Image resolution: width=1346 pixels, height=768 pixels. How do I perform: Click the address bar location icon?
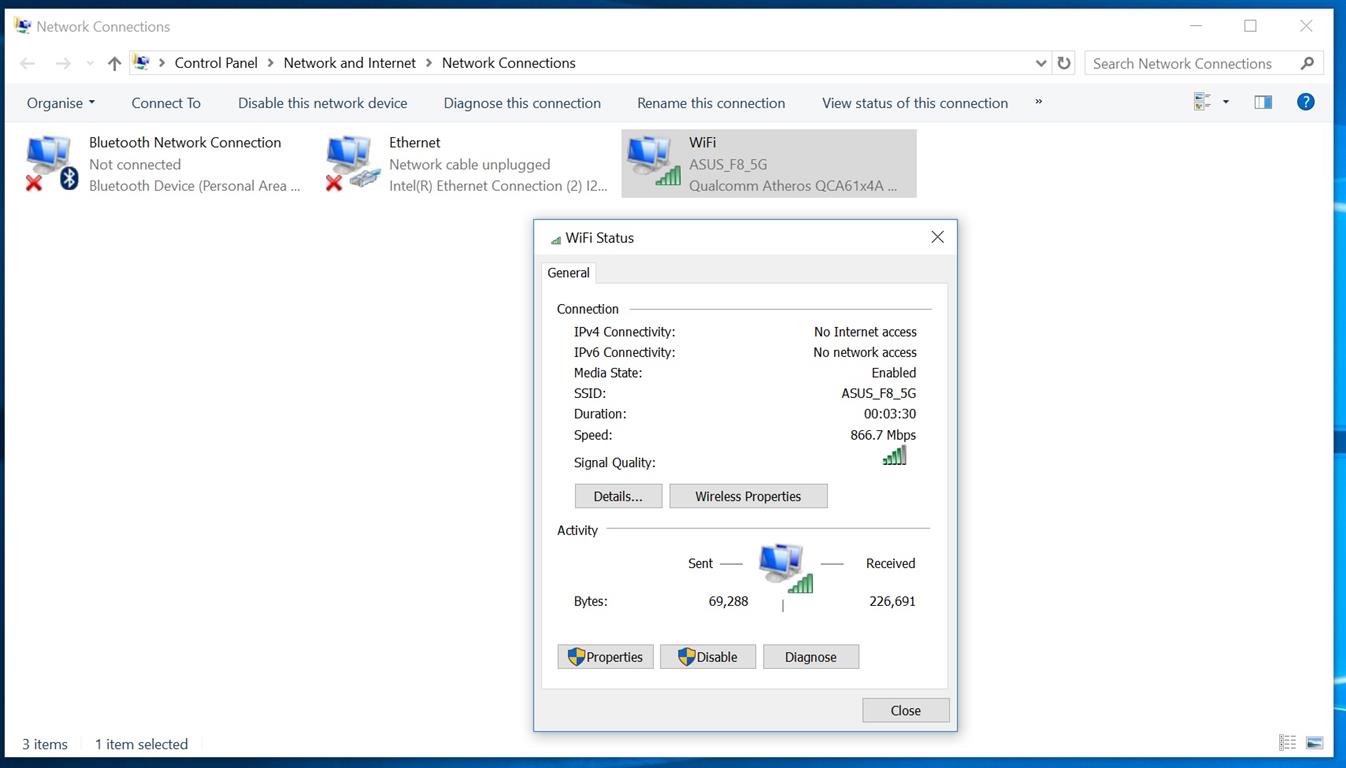pyautogui.click(x=142, y=63)
